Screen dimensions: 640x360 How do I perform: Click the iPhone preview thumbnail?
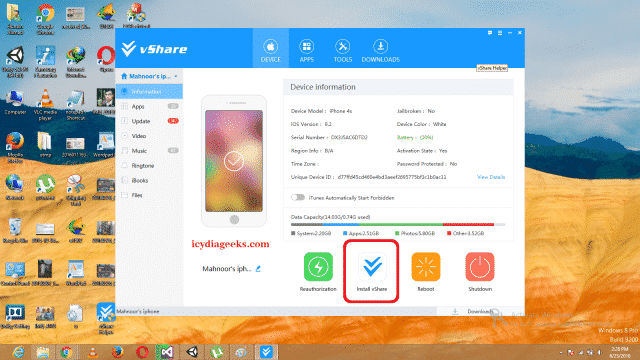point(234,161)
